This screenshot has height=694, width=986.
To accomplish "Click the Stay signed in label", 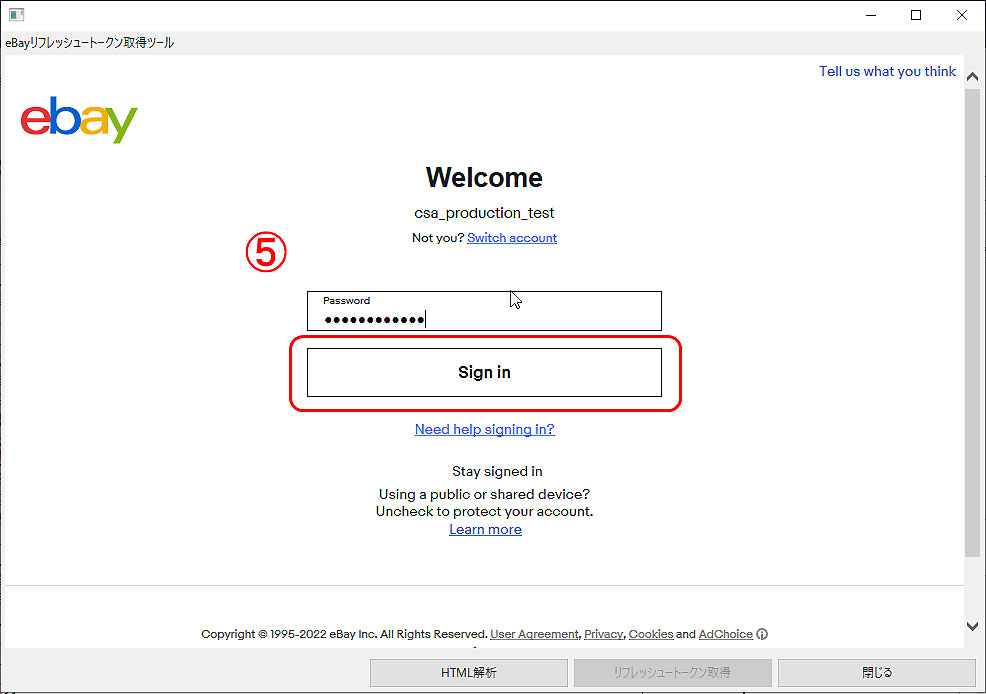I will 497,471.
